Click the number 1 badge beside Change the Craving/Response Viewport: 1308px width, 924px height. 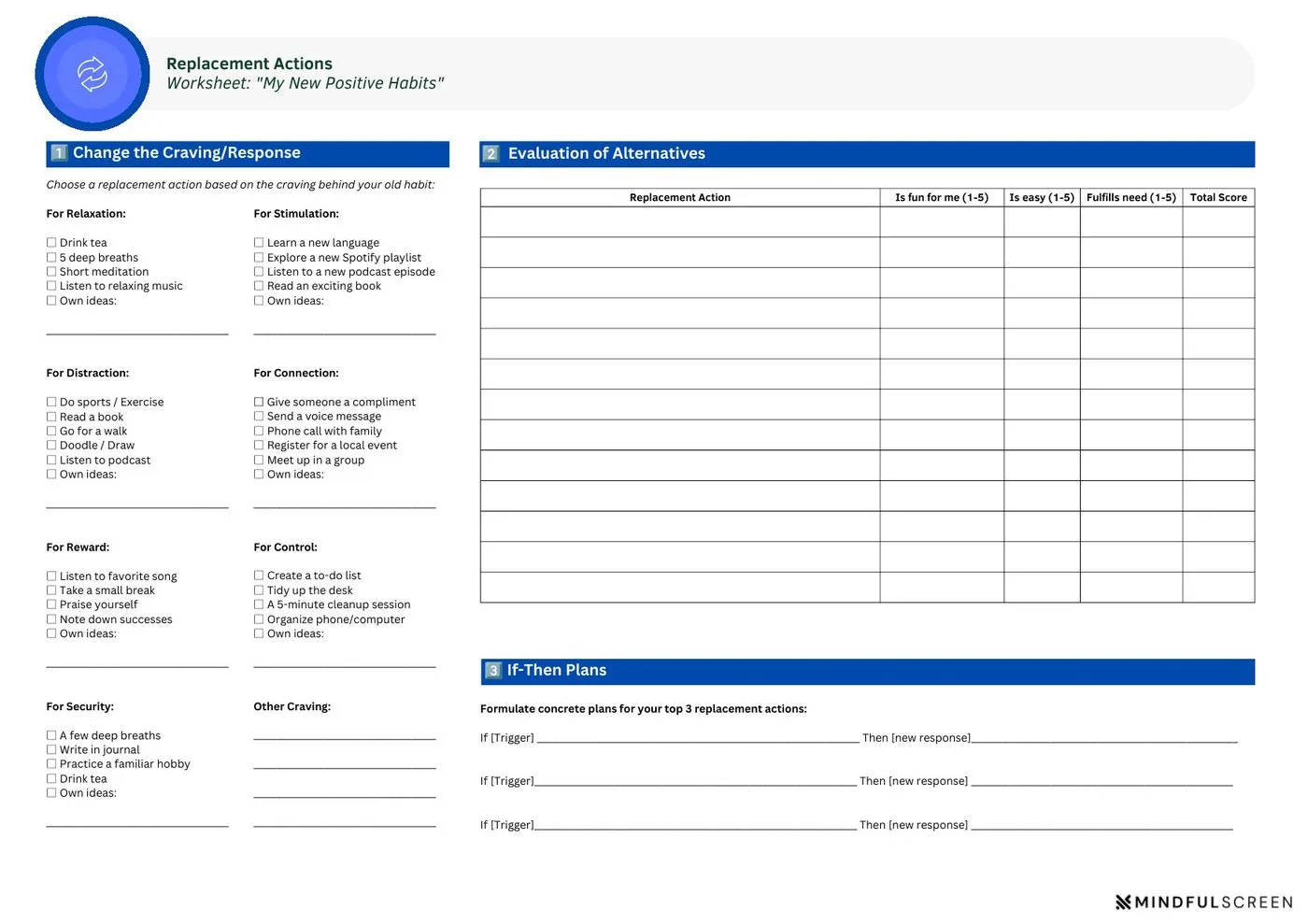[59, 153]
